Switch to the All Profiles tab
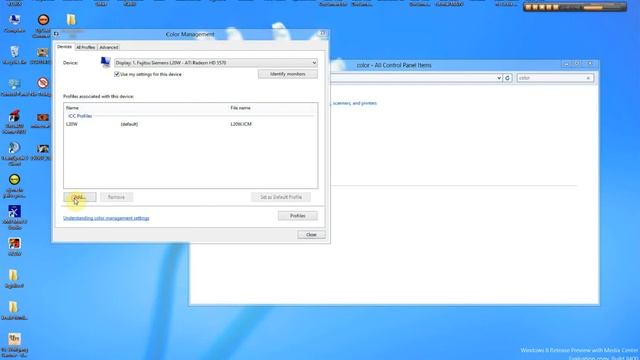The height and width of the screenshot is (360, 640). pyautogui.click(x=85, y=47)
